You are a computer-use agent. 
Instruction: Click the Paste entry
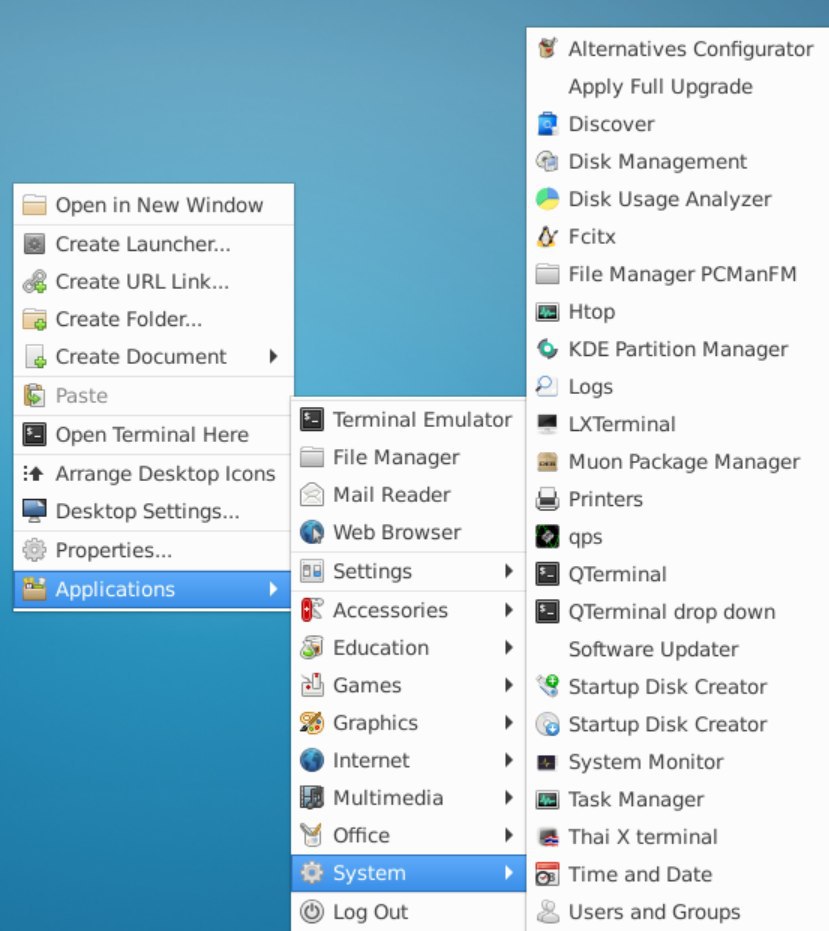coord(153,395)
